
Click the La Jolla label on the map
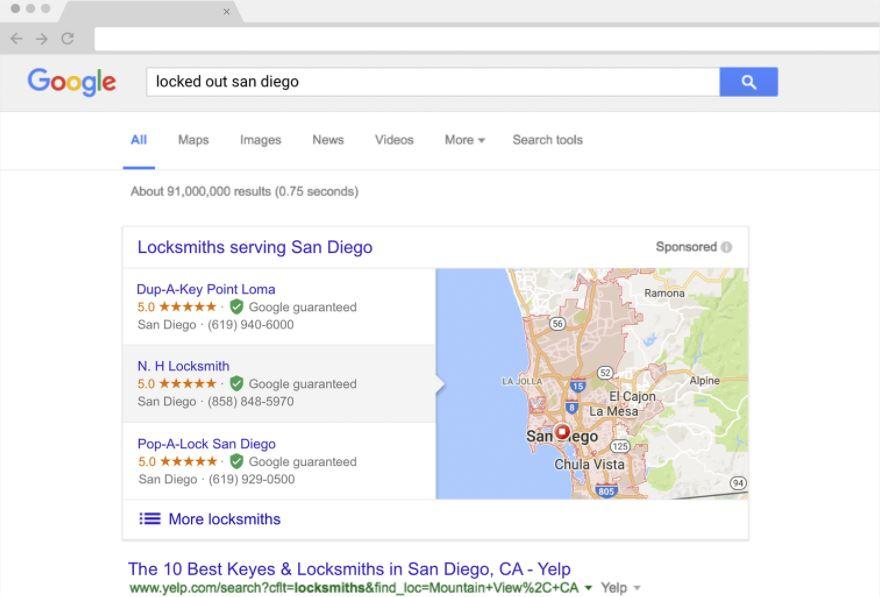click(522, 382)
